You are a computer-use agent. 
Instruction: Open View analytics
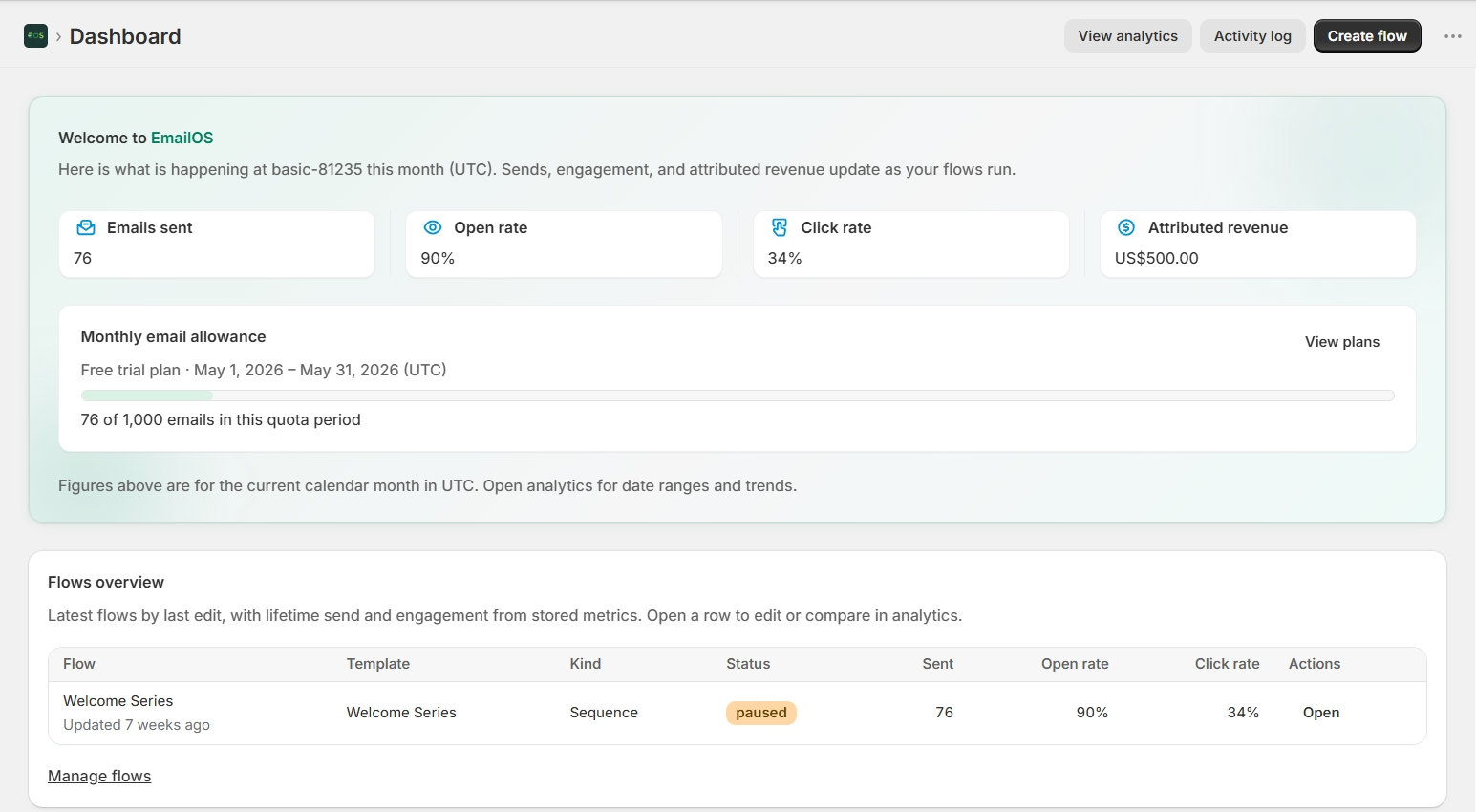[1127, 36]
